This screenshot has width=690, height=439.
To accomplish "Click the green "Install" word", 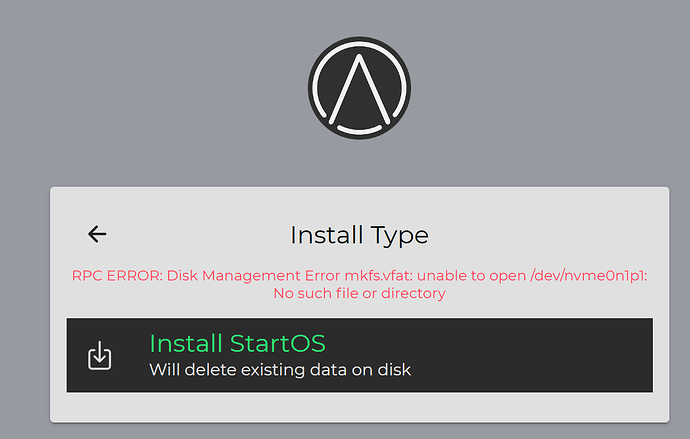I will coord(186,344).
